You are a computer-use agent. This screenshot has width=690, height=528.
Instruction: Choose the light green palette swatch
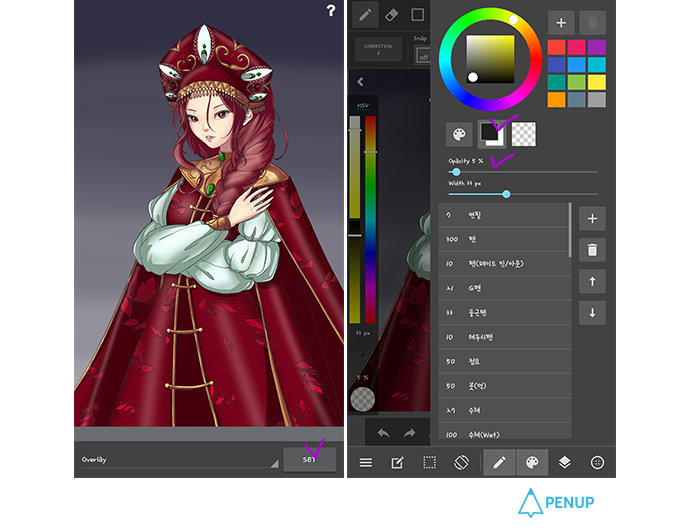click(x=576, y=82)
